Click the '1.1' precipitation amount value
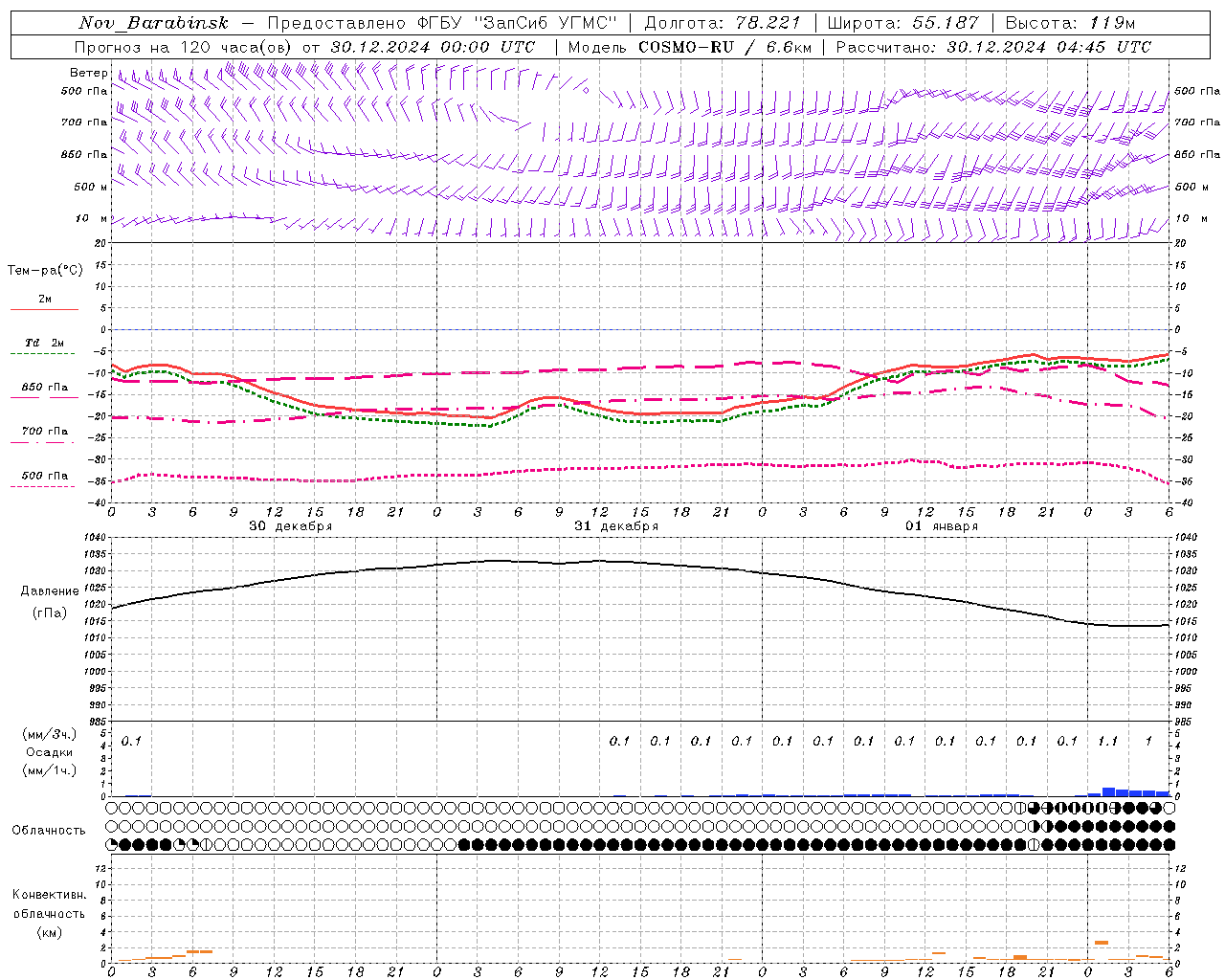Screen dimensions: 1225x980 pyautogui.click(x=1107, y=741)
